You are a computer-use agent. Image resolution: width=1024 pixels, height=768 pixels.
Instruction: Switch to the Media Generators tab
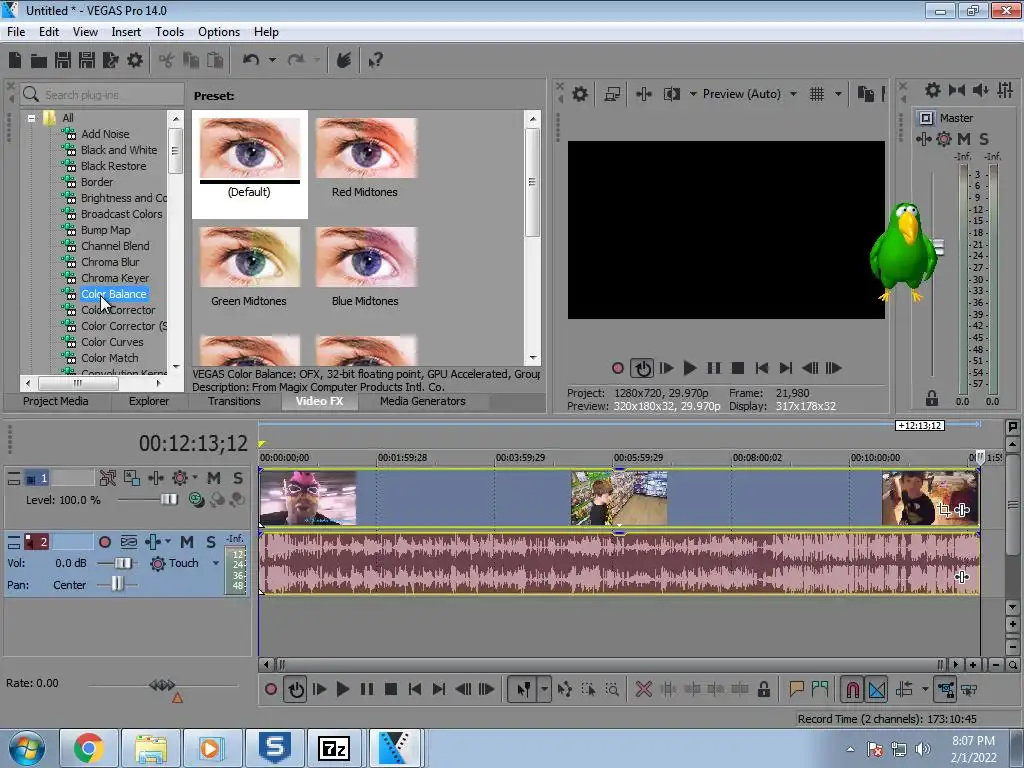(423, 402)
